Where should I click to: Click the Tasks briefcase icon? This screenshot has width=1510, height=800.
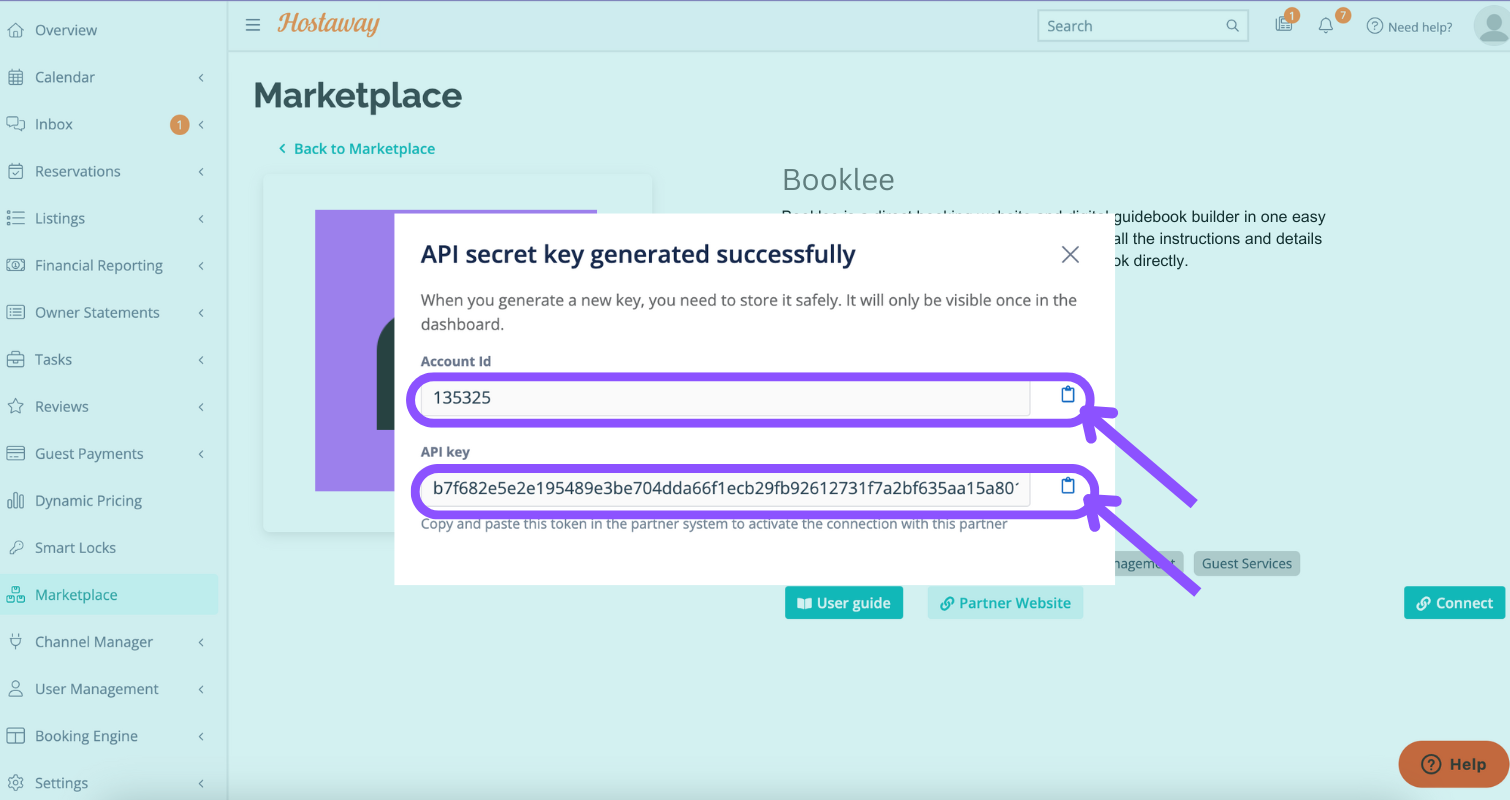15,359
